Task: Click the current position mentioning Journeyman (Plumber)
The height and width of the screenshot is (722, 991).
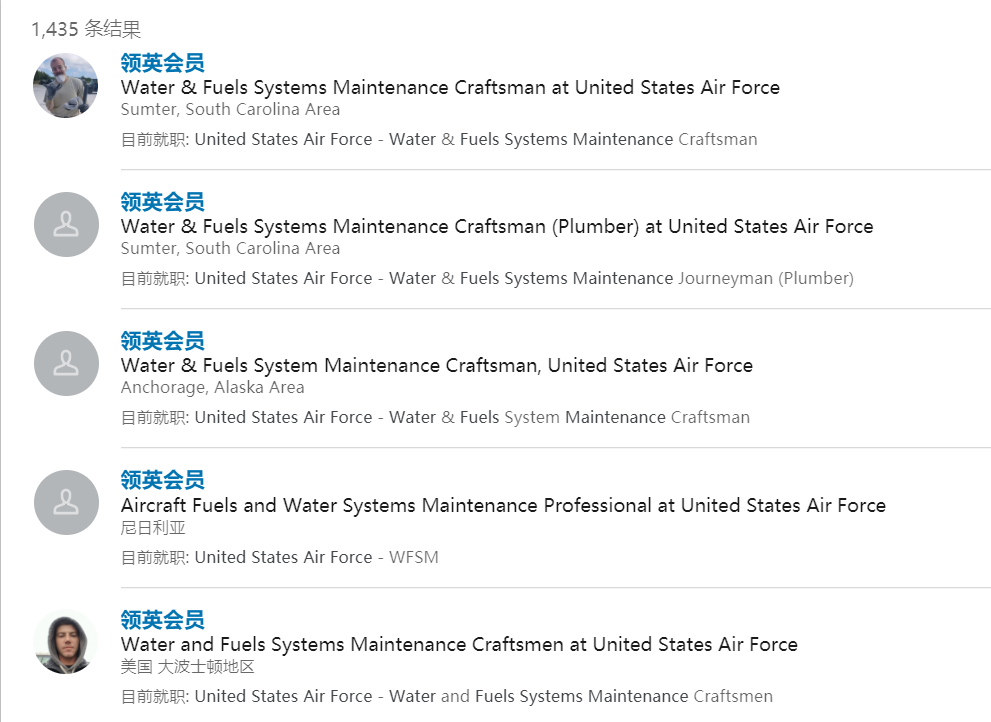Action: 487,278
